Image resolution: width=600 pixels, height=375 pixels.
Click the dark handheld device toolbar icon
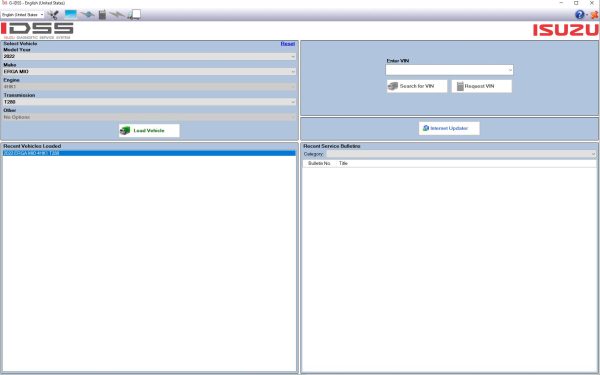tap(102, 15)
